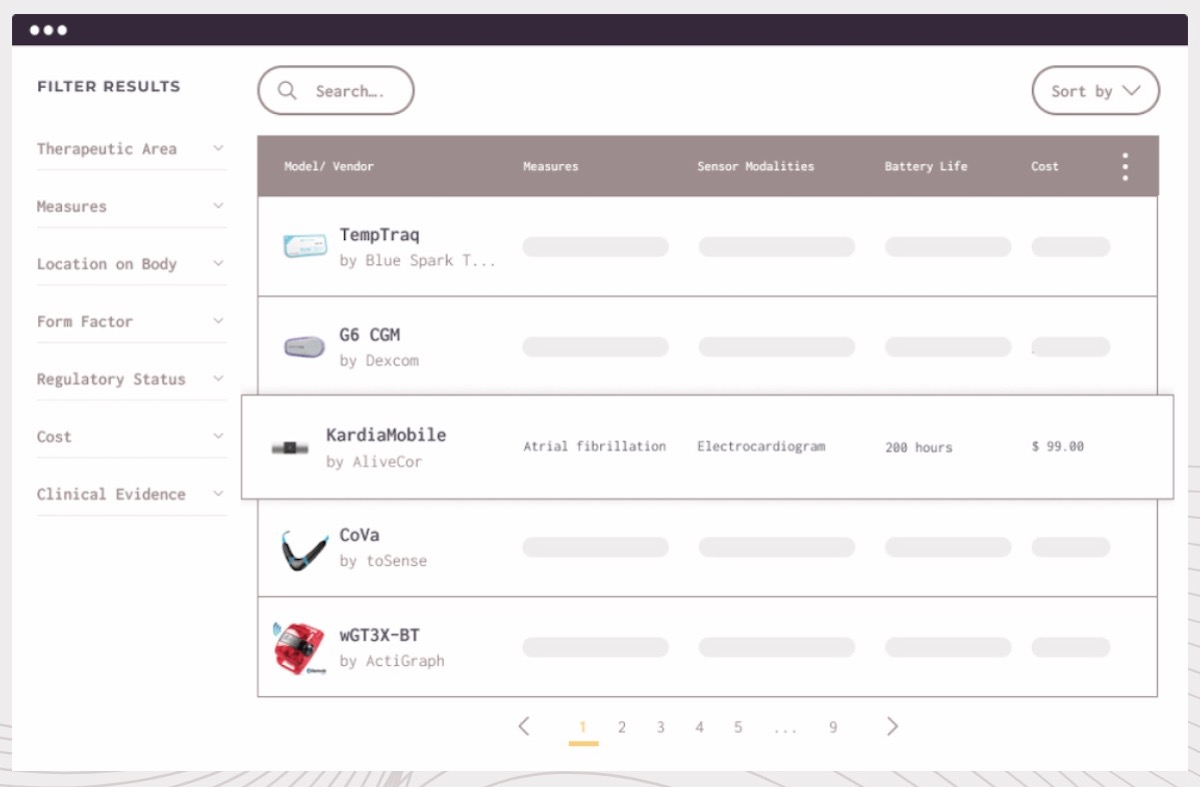Click vendor text 'by ActiGraph'
Viewport: 1200px width, 787px height.
[392, 661]
